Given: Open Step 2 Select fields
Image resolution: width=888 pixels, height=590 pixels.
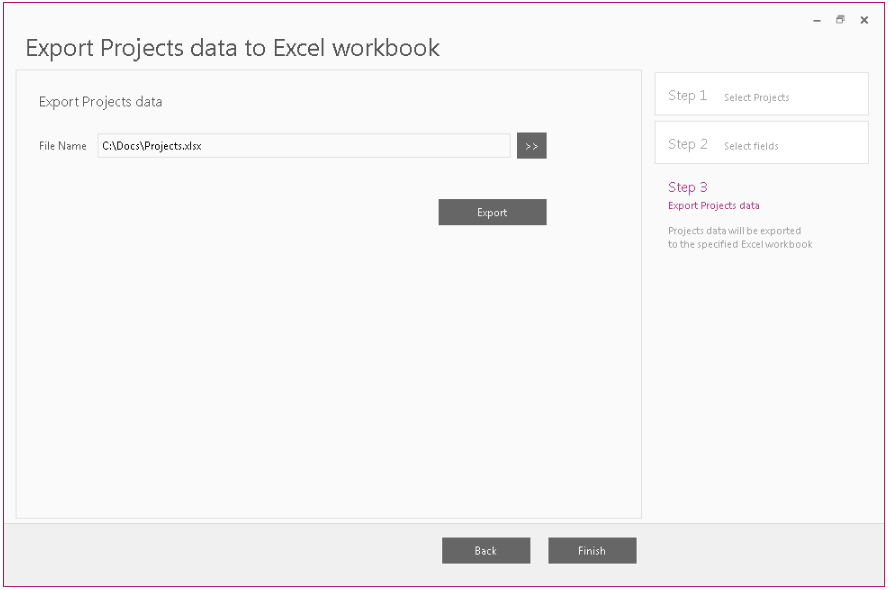Looking at the screenshot, I should click(761, 143).
